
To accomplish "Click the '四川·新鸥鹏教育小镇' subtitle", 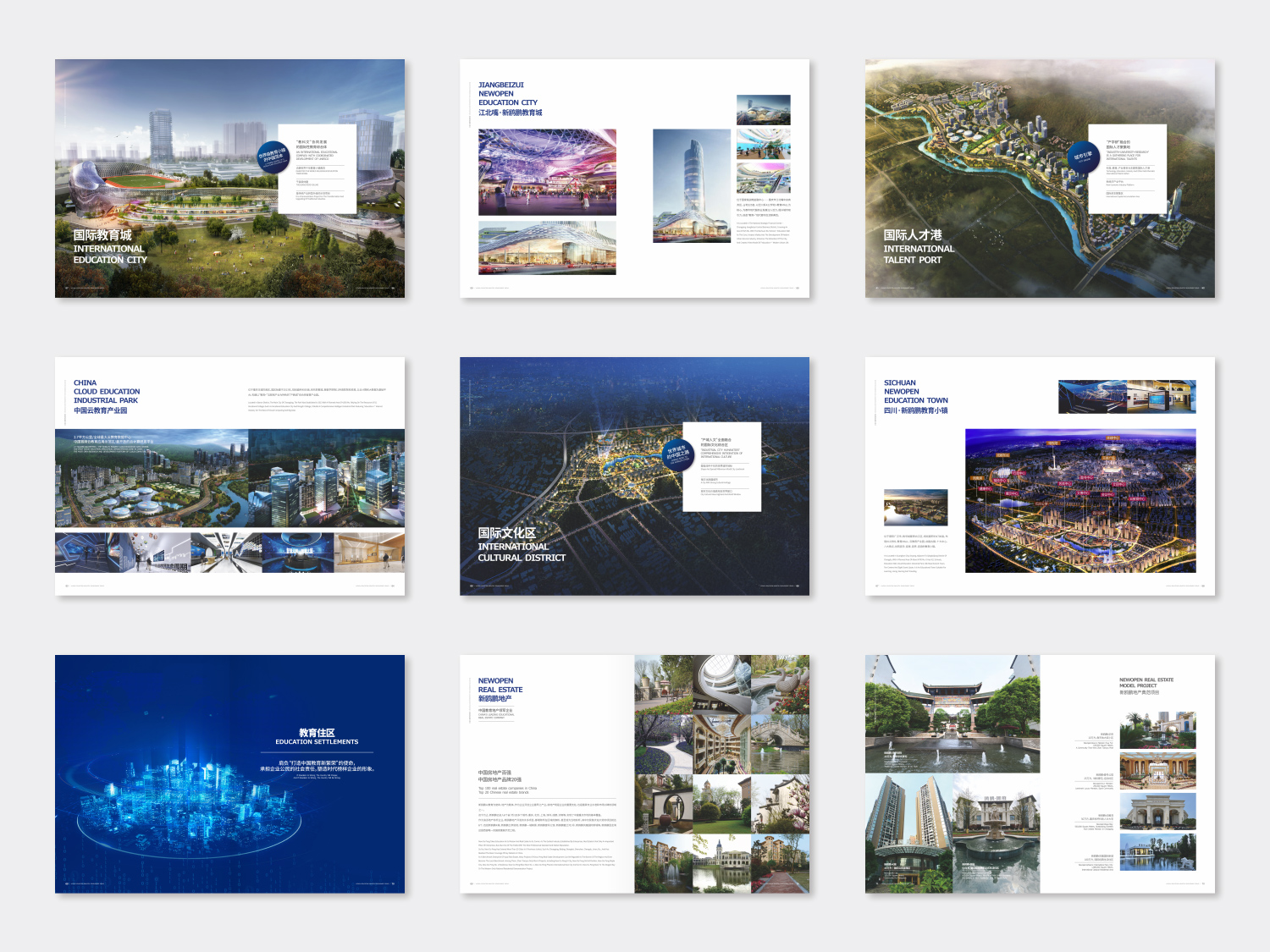I will point(916,410).
